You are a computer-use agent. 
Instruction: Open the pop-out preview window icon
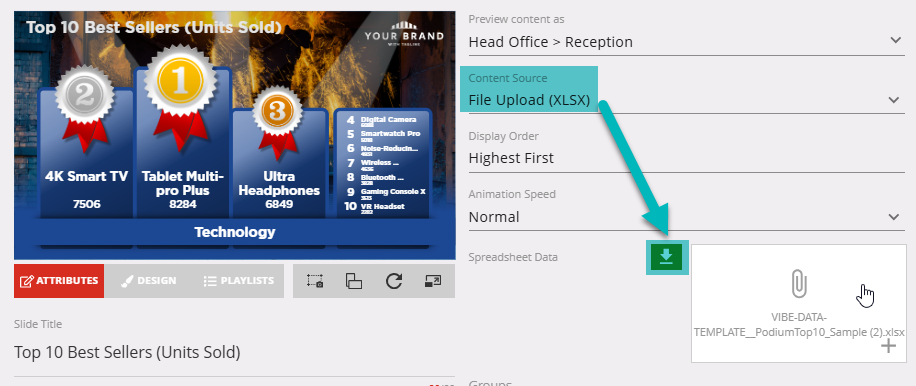tap(433, 281)
